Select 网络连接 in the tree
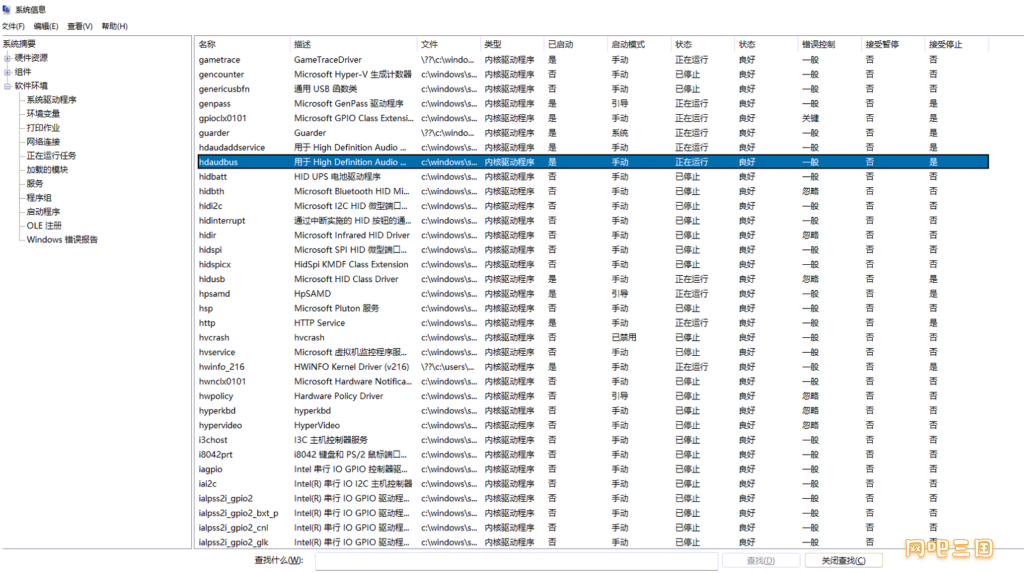 [x=43, y=142]
